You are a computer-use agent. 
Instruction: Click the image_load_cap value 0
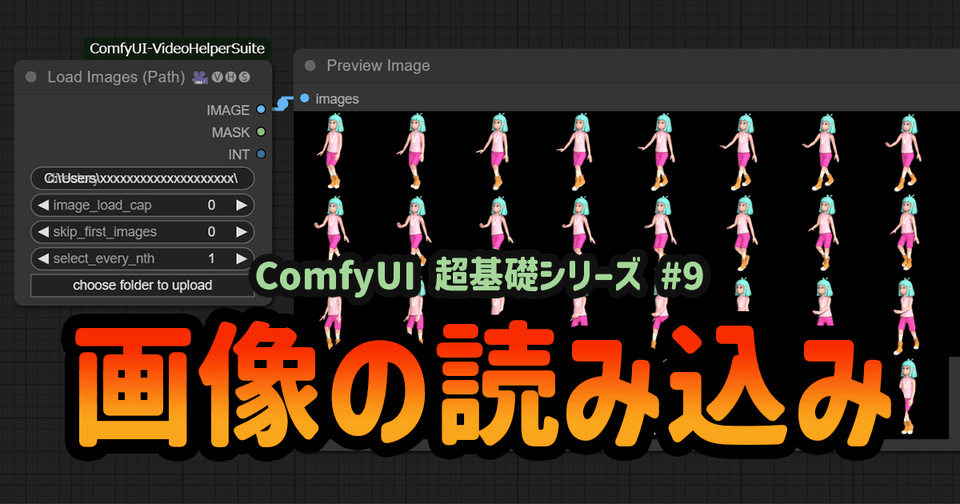[x=211, y=205]
